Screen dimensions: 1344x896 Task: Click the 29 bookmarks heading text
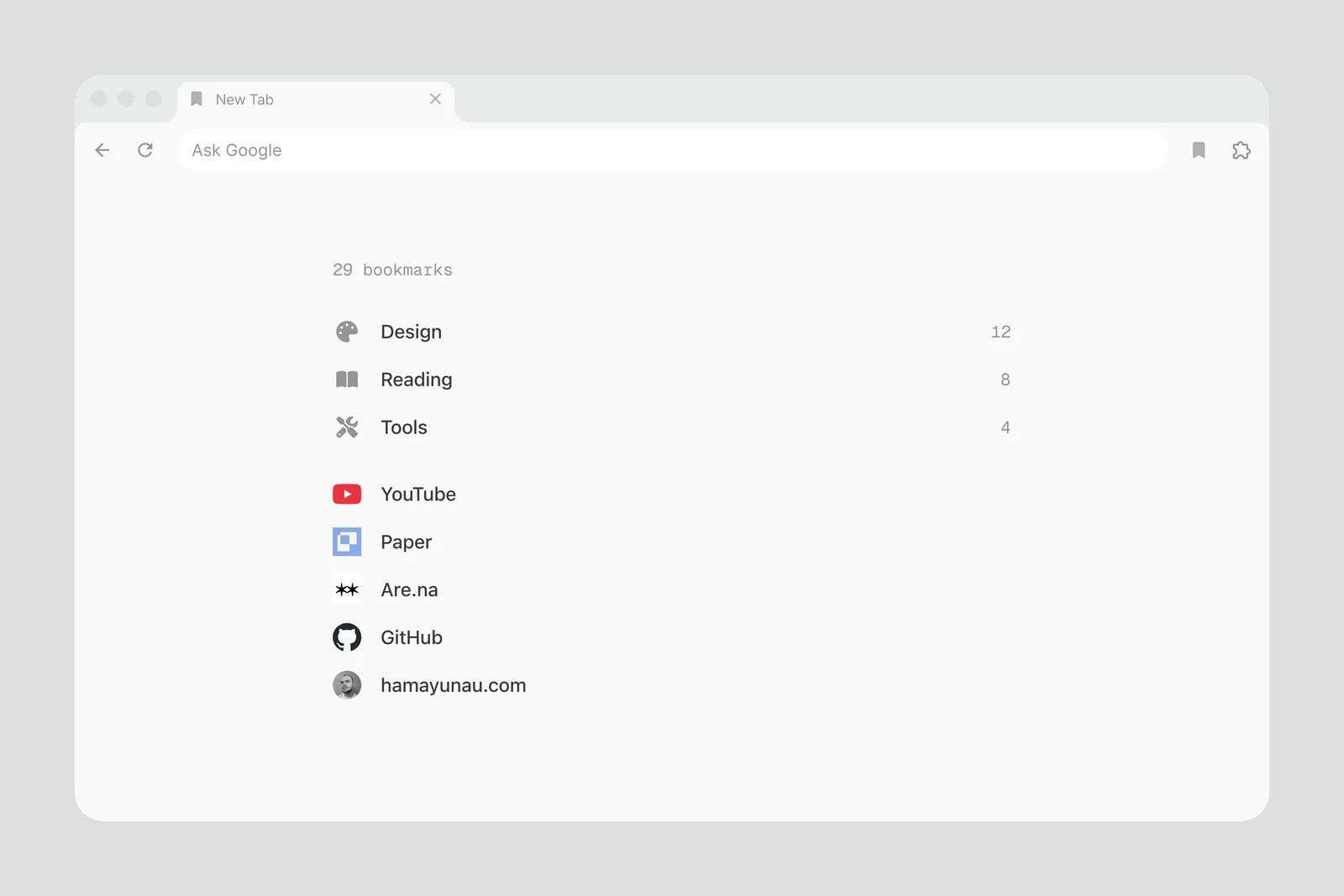pos(392,270)
